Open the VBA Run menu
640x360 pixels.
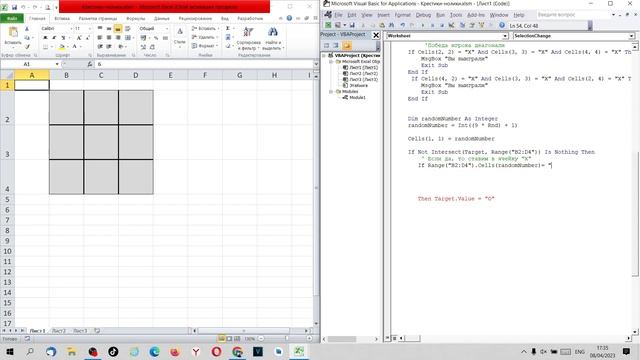(x=440, y=15)
